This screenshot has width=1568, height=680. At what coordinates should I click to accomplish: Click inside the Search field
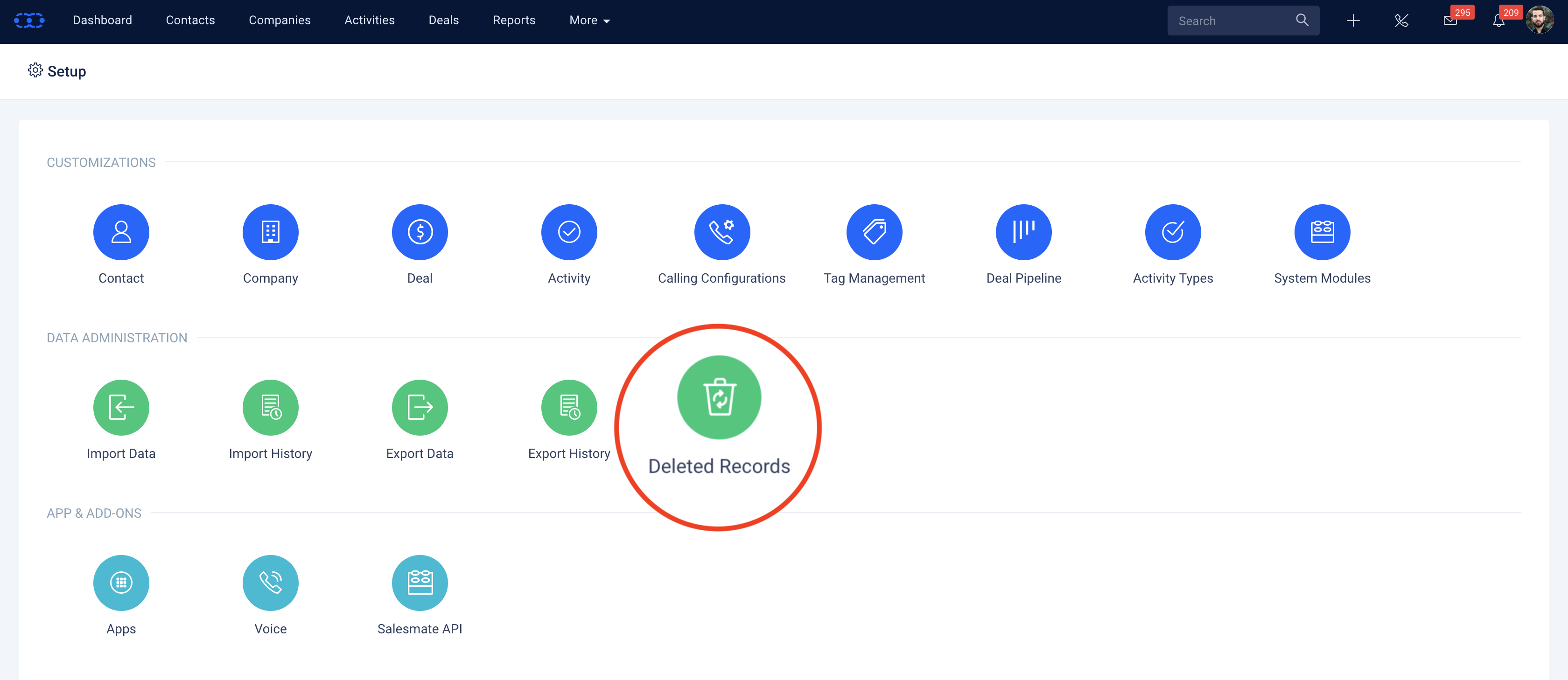pyautogui.click(x=1230, y=20)
